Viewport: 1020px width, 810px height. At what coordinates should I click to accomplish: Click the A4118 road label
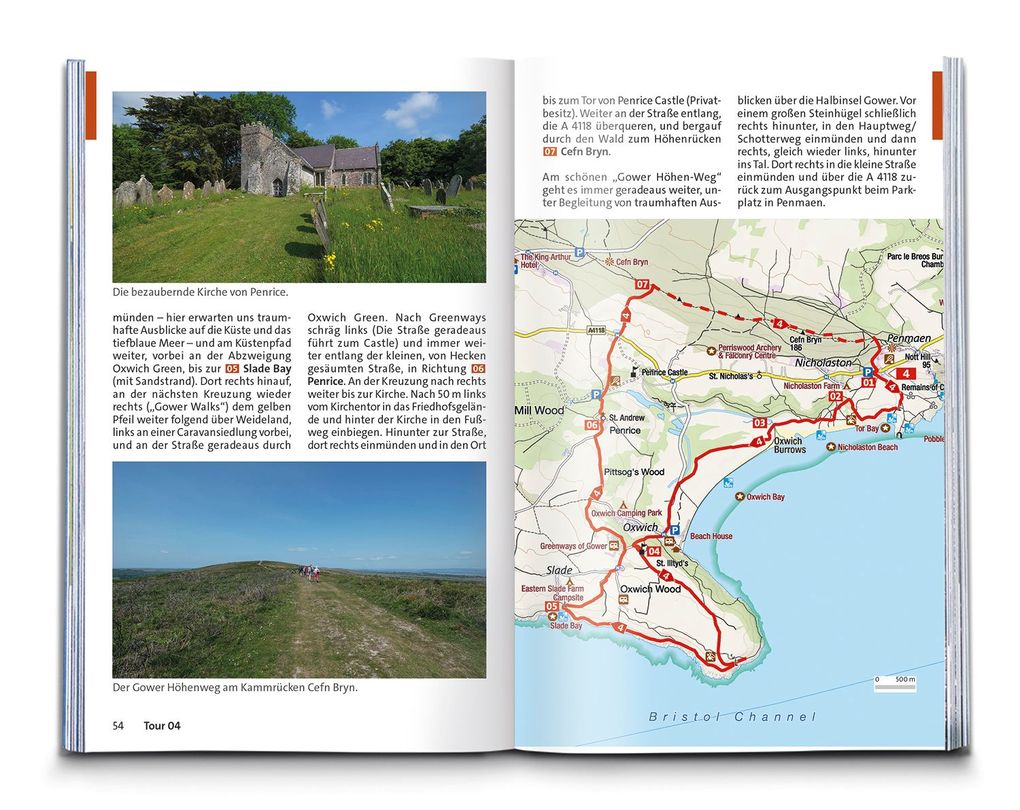596,331
